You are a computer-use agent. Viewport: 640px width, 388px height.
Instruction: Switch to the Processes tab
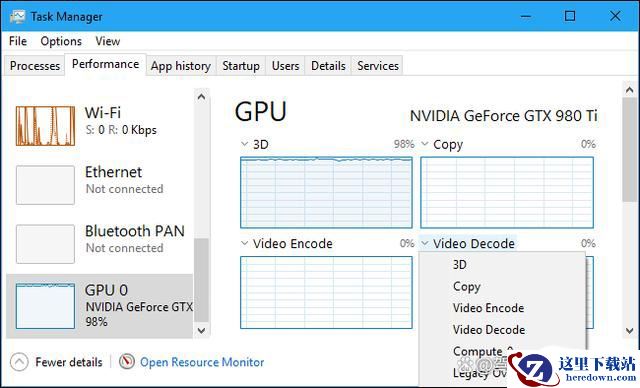tap(35, 66)
